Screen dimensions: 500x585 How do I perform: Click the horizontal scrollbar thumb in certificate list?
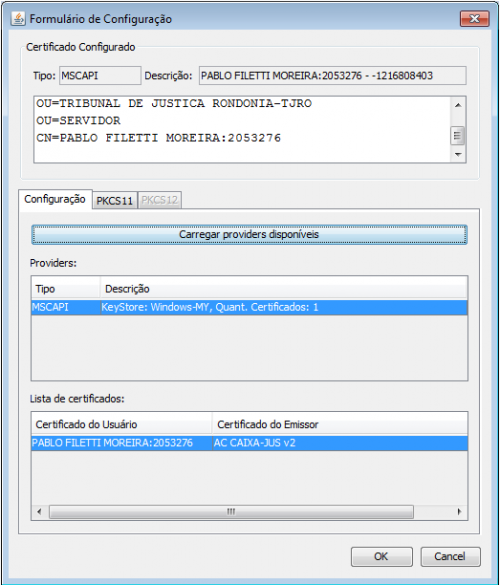231,512
